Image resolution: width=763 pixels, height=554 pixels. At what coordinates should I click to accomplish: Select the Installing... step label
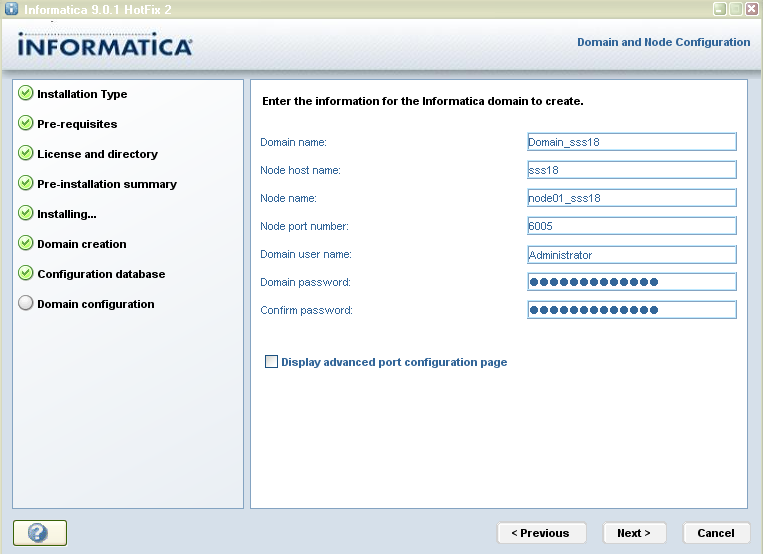67,214
